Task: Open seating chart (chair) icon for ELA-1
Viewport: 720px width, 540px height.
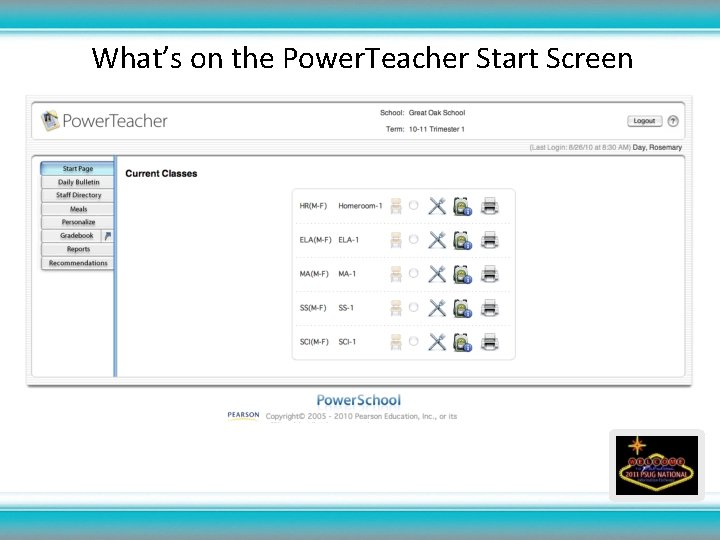Action: point(396,240)
